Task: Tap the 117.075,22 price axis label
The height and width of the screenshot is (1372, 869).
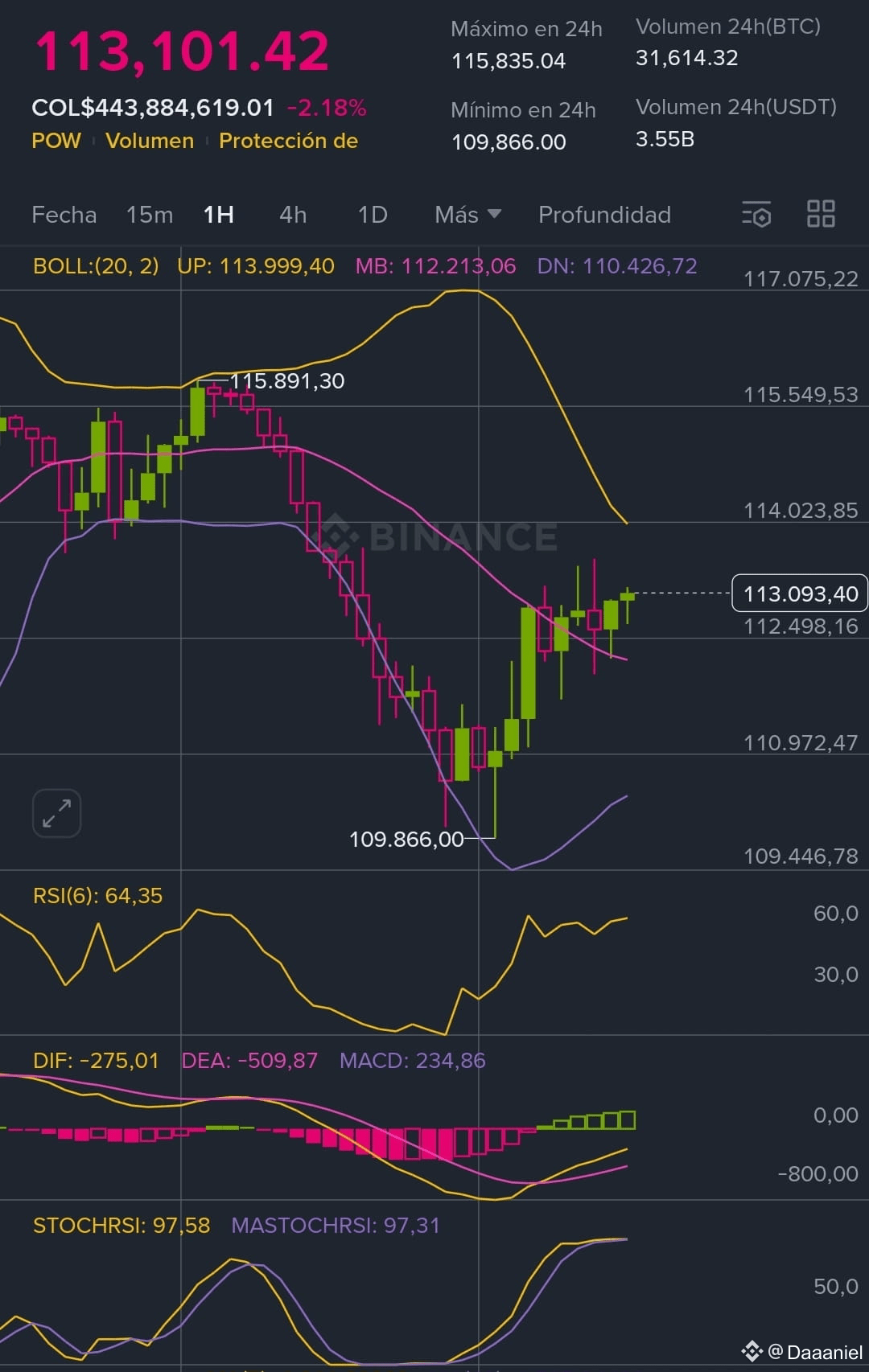Action: point(801,279)
